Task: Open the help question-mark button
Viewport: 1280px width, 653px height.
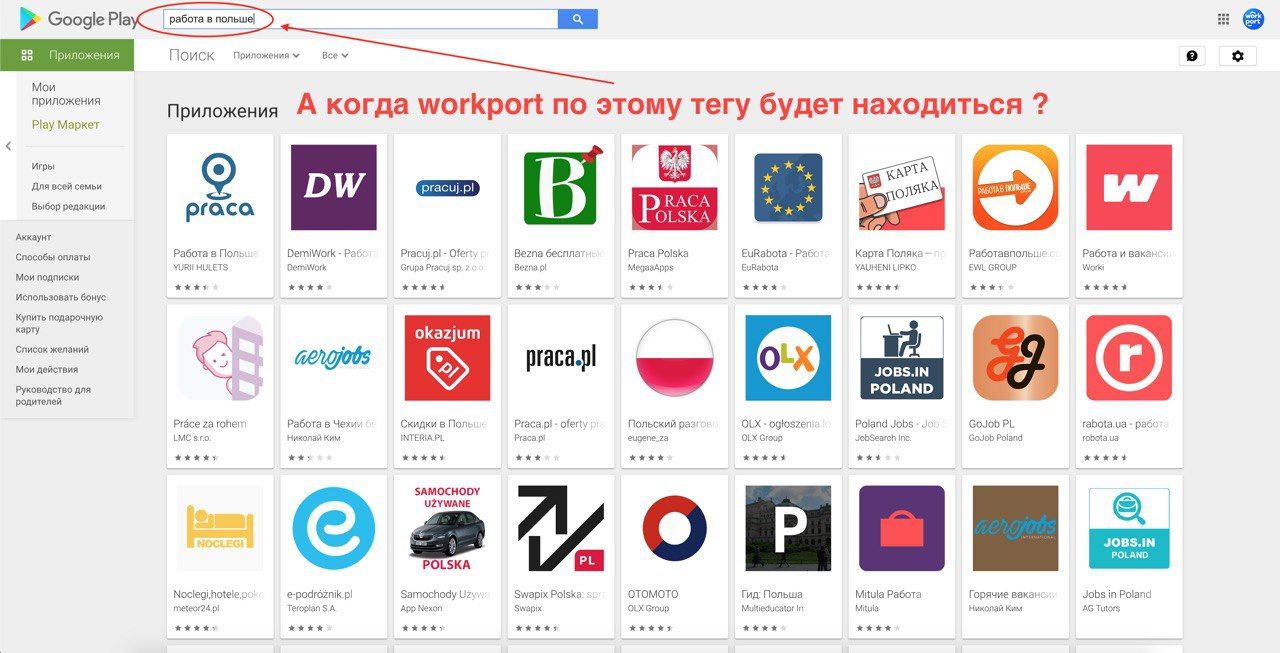Action: pos(1192,56)
